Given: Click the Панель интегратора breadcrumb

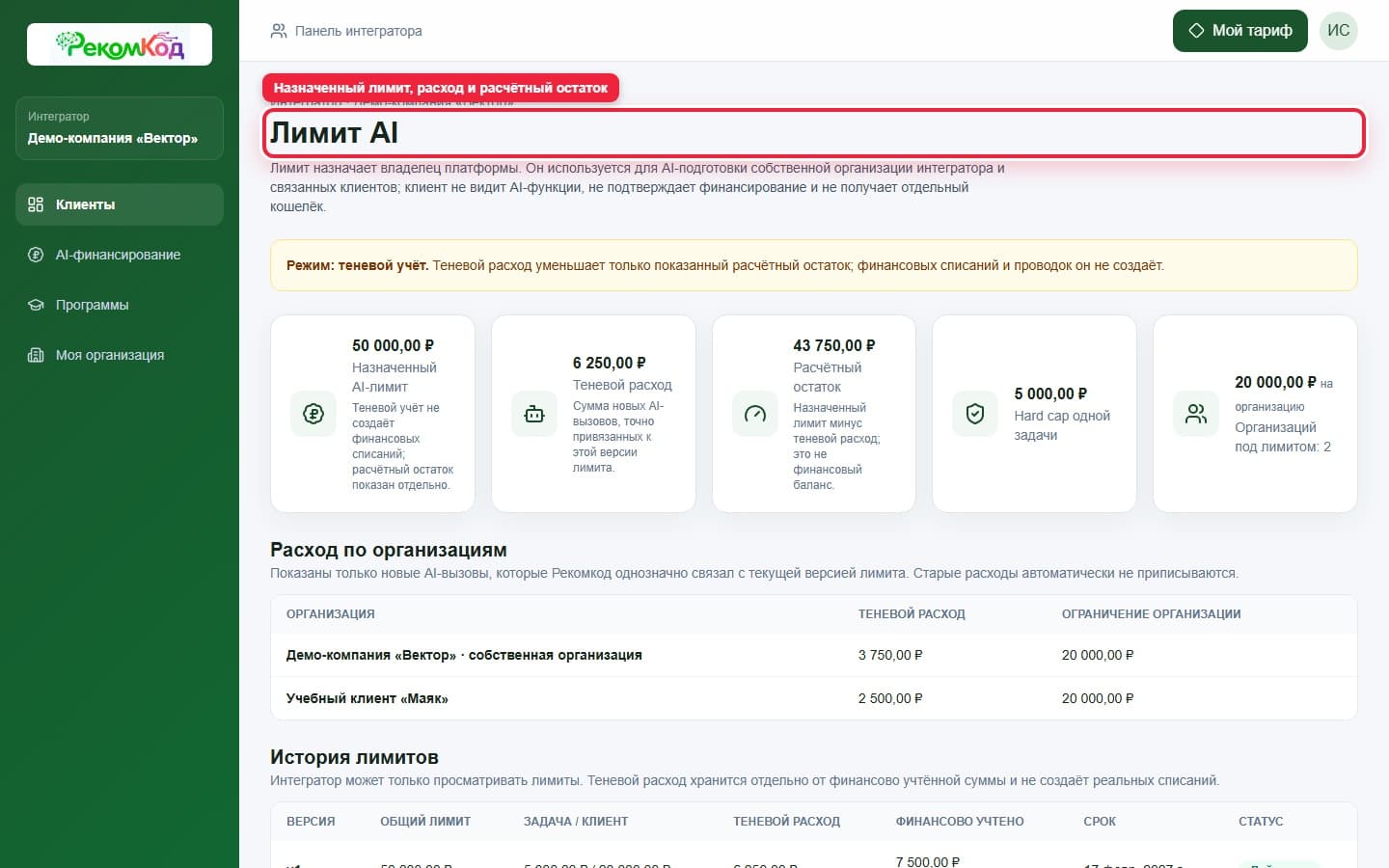Looking at the screenshot, I should click(x=358, y=31).
